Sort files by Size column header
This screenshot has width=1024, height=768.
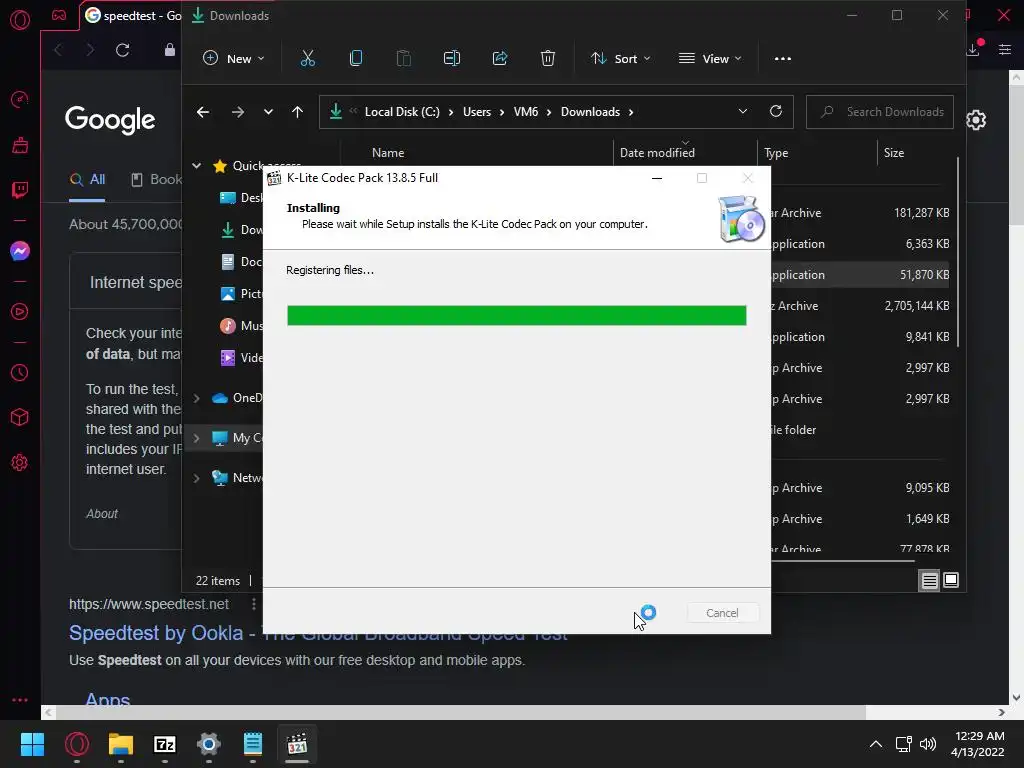click(894, 153)
